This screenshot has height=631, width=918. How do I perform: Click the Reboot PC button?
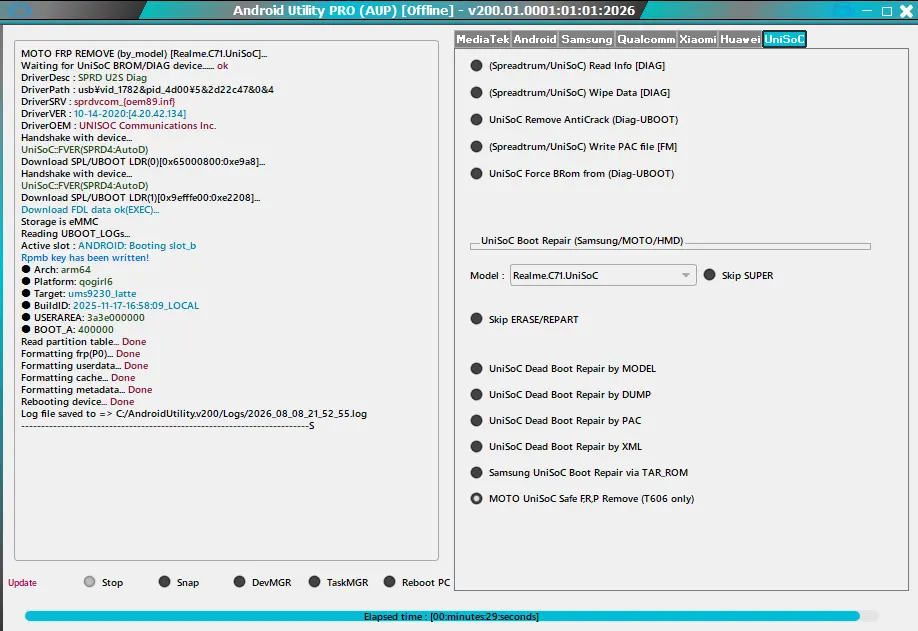tap(417, 582)
